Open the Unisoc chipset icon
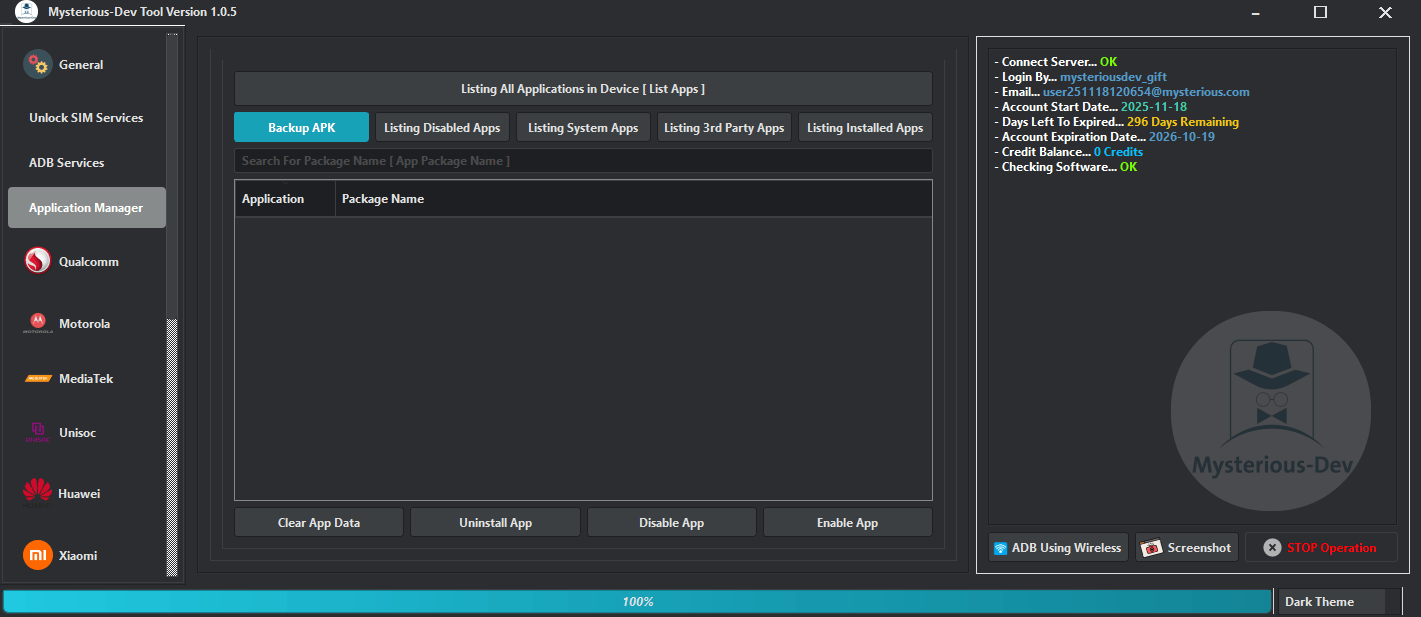The height and width of the screenshot is (617, 1421). [36, 432]
